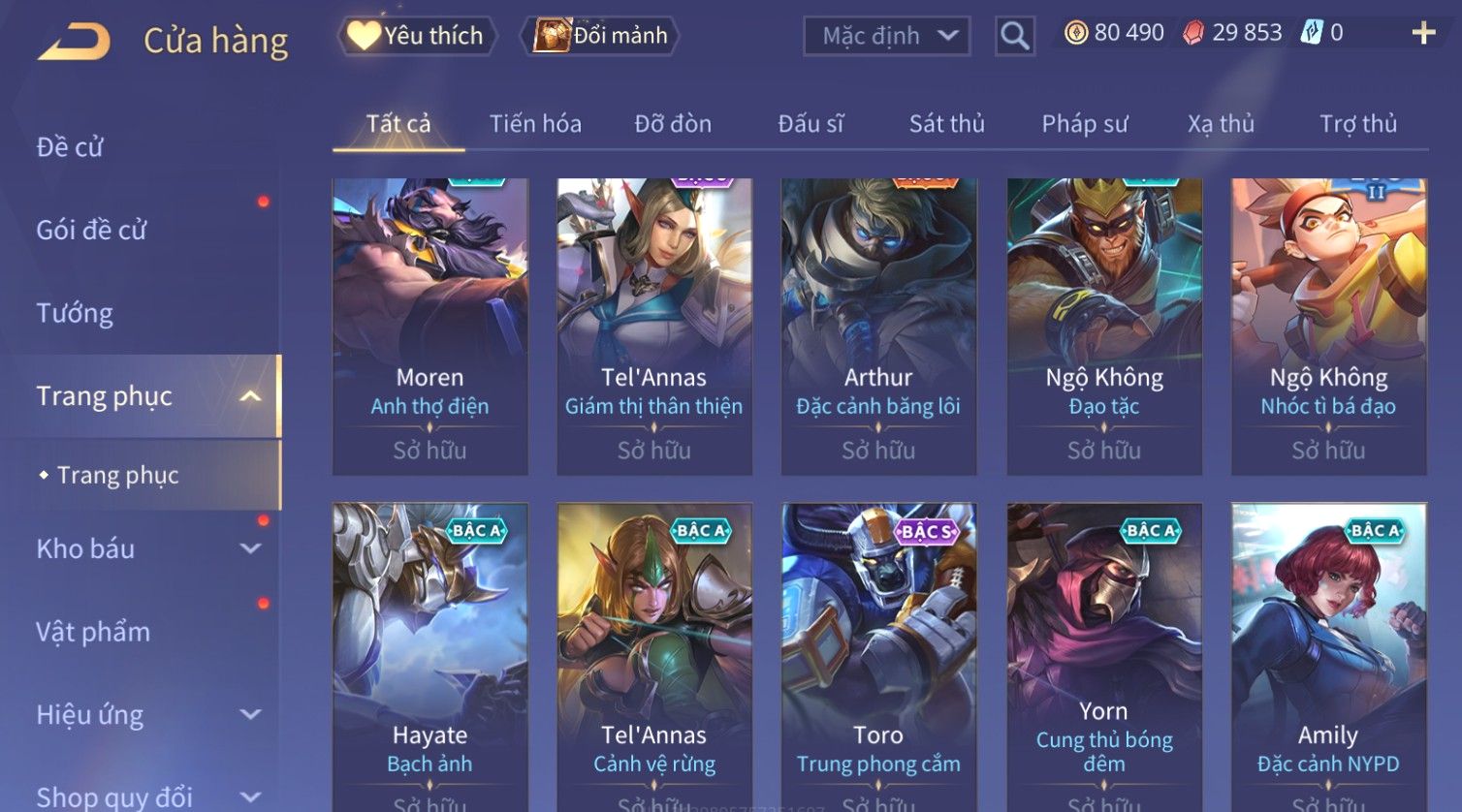This screenshot has height=812, width=1462.
Task: Click the gold coin balance icon
Action: tap(1076, 33)
